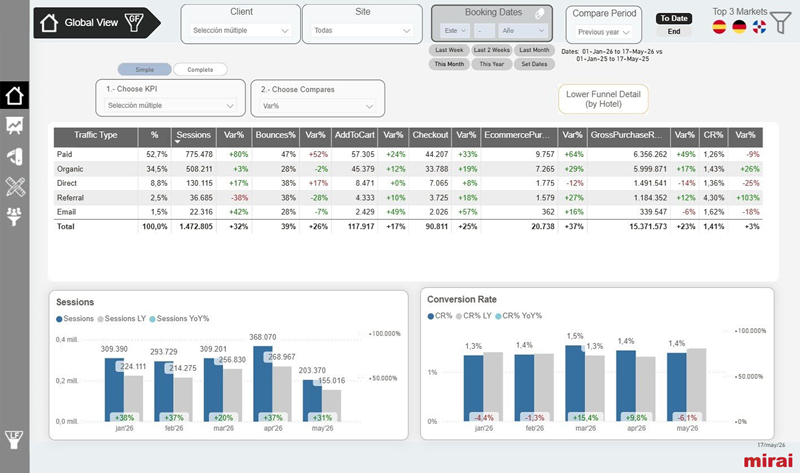
Task: Sort by the AddToCart column header
Action: (x=355, y=135)
